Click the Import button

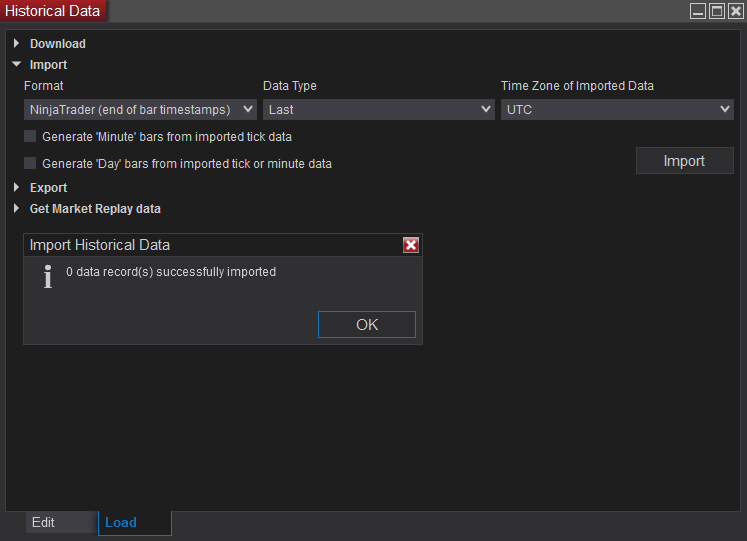[684, 161]
